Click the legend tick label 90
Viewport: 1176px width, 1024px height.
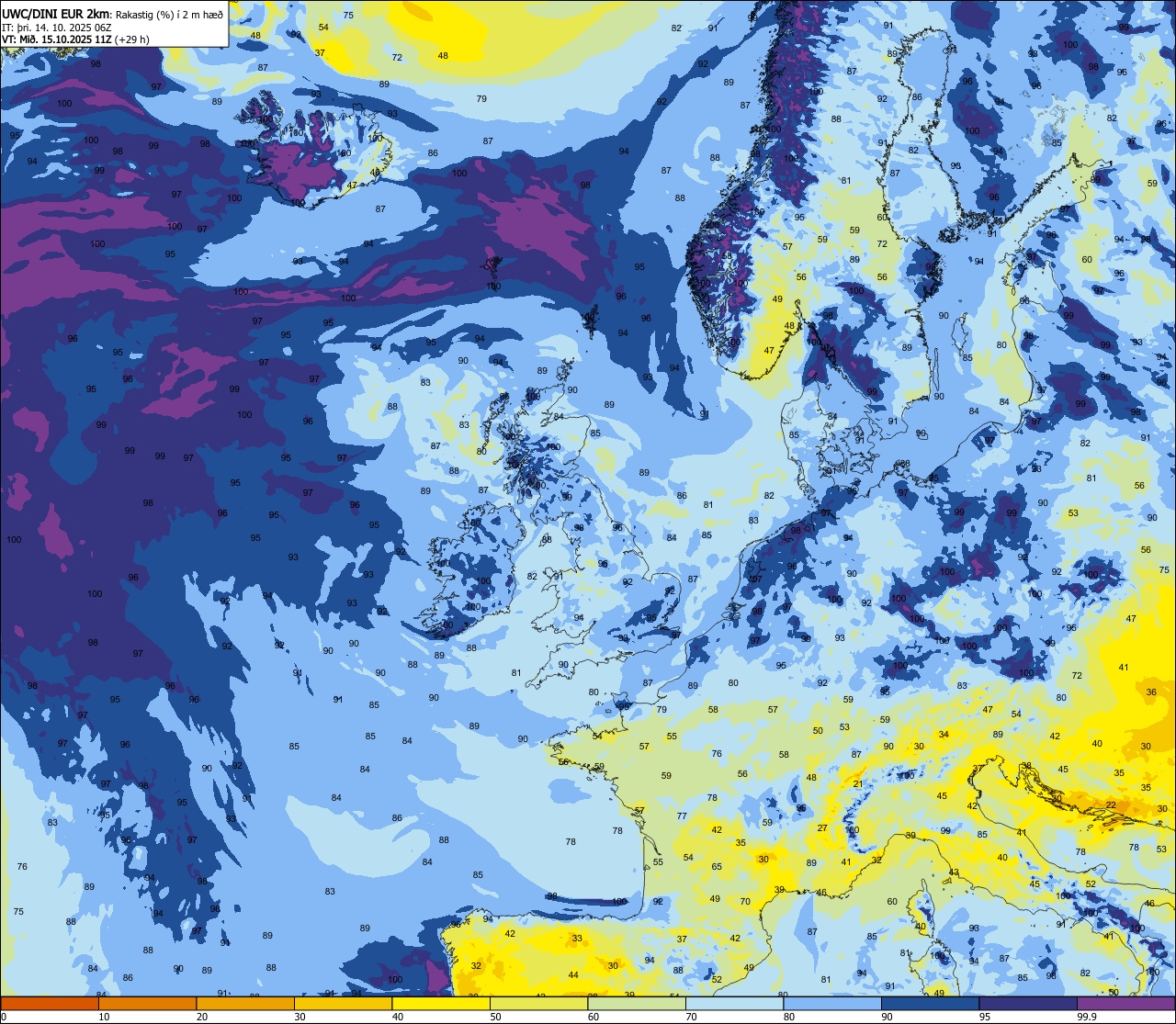pos(887,1017)
